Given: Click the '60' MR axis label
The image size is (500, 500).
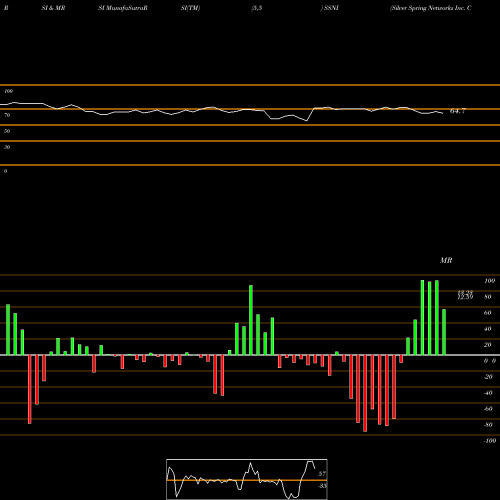Looking at the screenshot, I should pos(488,313).
